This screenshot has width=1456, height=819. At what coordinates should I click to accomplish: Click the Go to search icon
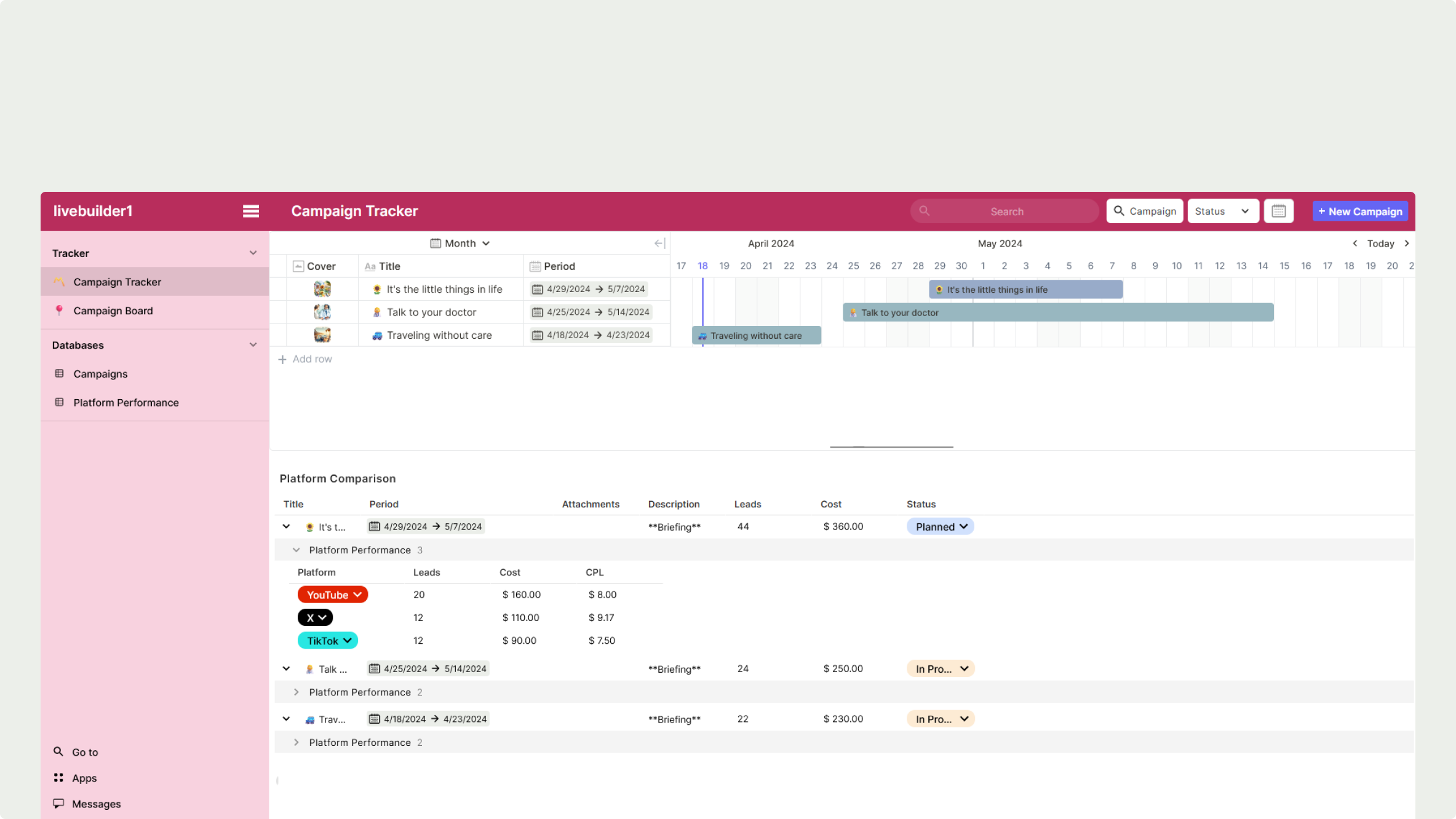tap(58, 751)
